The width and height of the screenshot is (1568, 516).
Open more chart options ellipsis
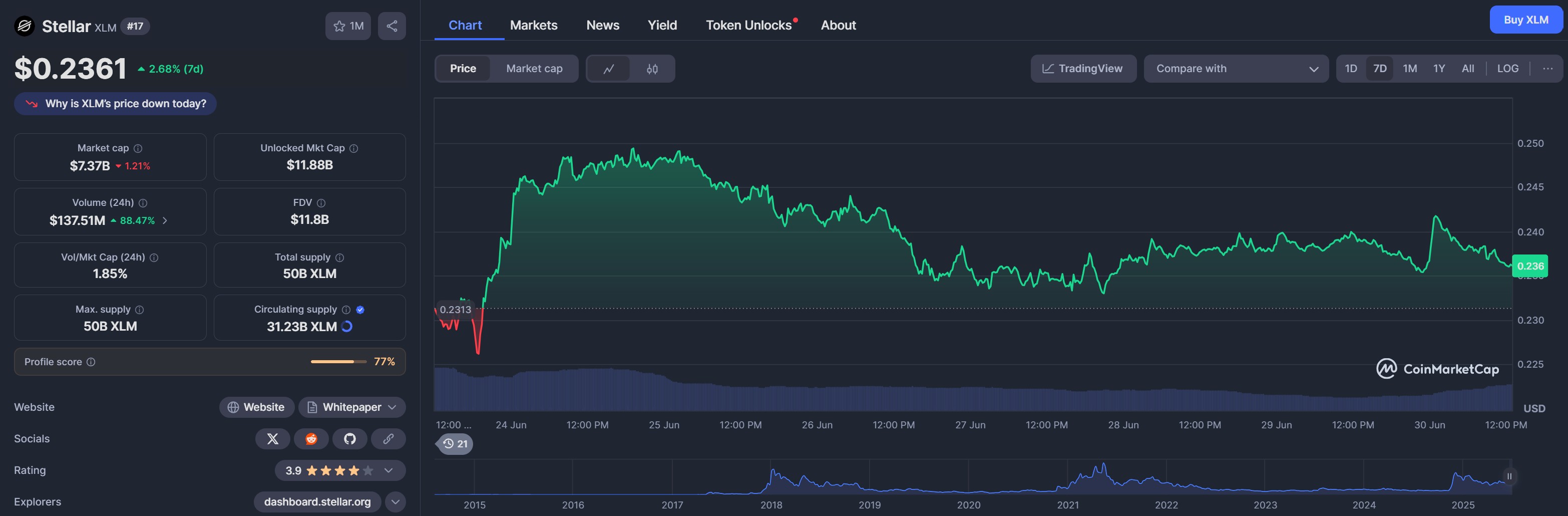point(1548,69)
